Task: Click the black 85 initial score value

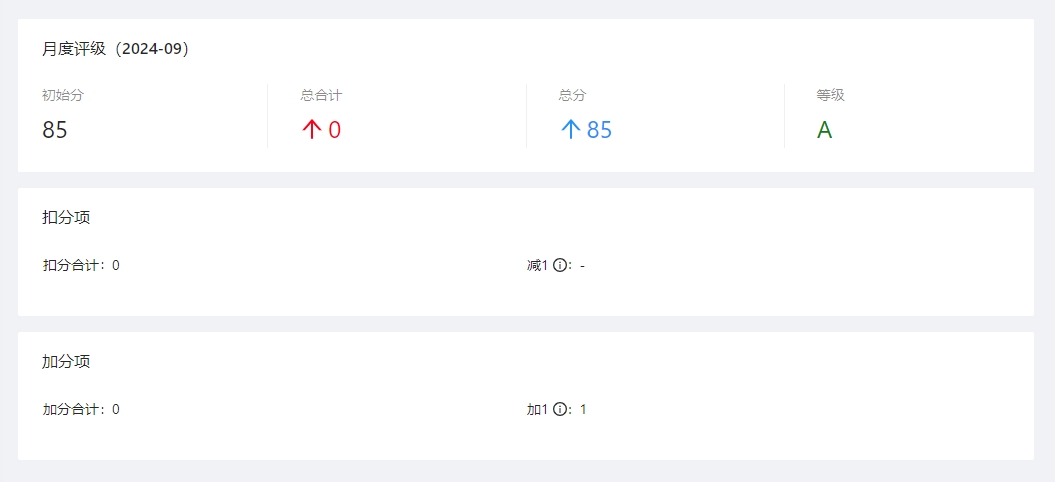Action: pos(55,130)
